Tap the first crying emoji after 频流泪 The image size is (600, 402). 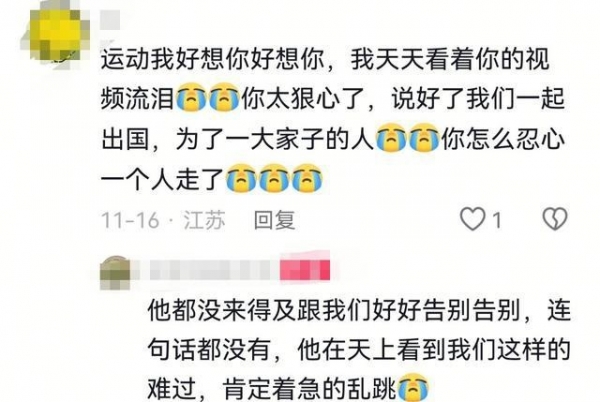coord(191,97)
